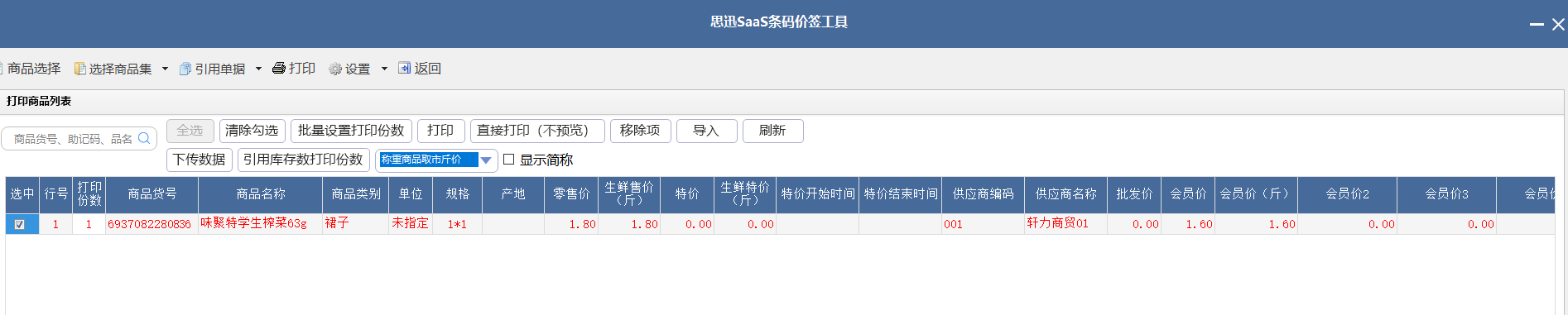The height and width of the screenshot is (315, 1568).
Task: Open 设置 gear icon
Action: (x=335, y=69)
